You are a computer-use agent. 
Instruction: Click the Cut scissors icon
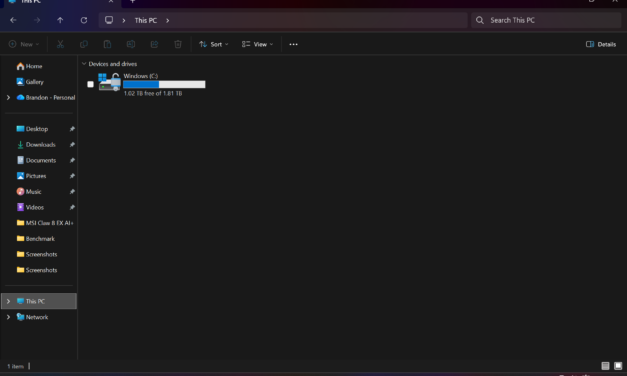click(60, 44)
